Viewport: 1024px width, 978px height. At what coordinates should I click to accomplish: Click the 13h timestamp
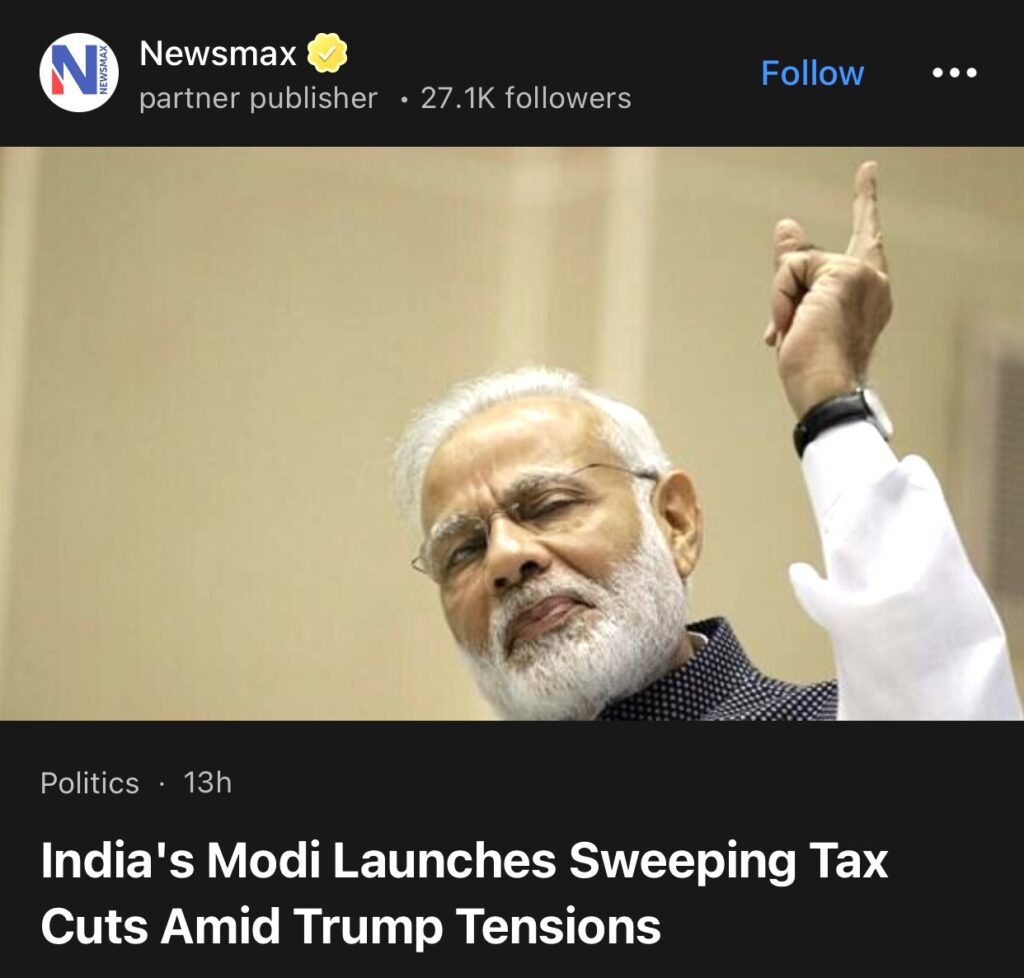(208, 782)
